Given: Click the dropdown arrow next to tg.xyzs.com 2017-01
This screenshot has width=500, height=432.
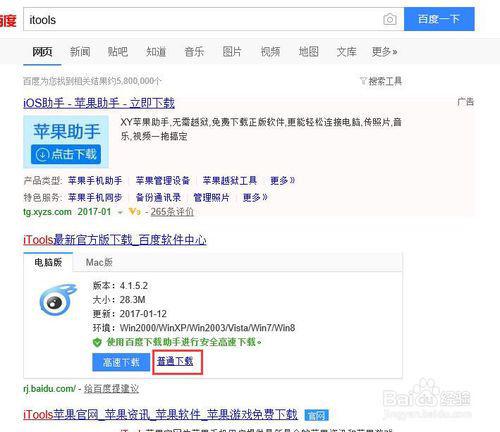Looking at the screenshot, I should pyautogui.click(x=120, y=212).
